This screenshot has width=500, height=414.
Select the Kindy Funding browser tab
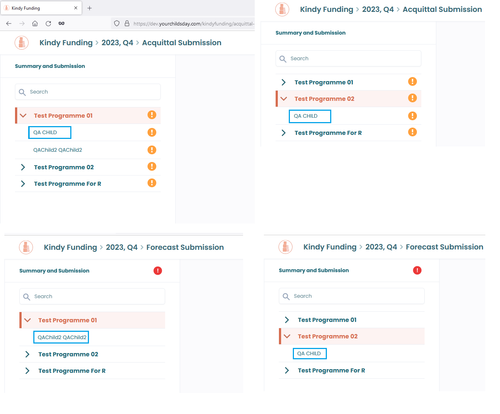[x=41, y=8]
